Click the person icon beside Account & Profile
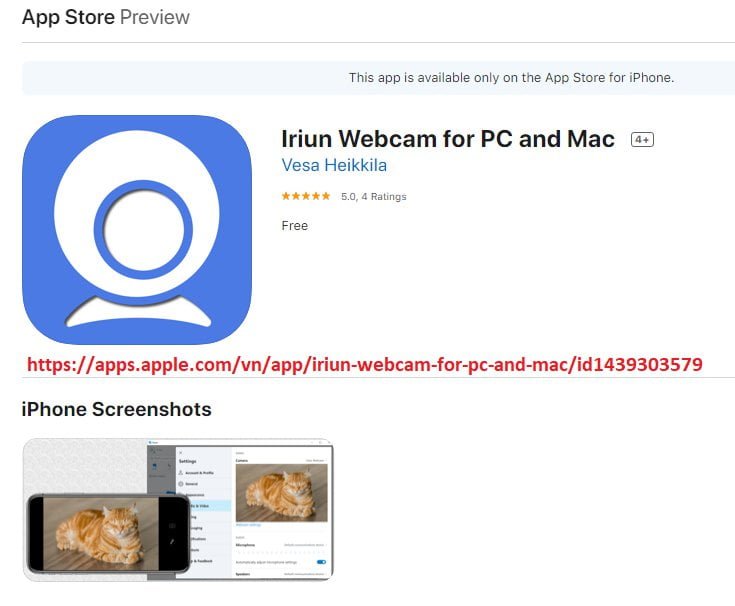735x606 pixels. click(181, 472)
